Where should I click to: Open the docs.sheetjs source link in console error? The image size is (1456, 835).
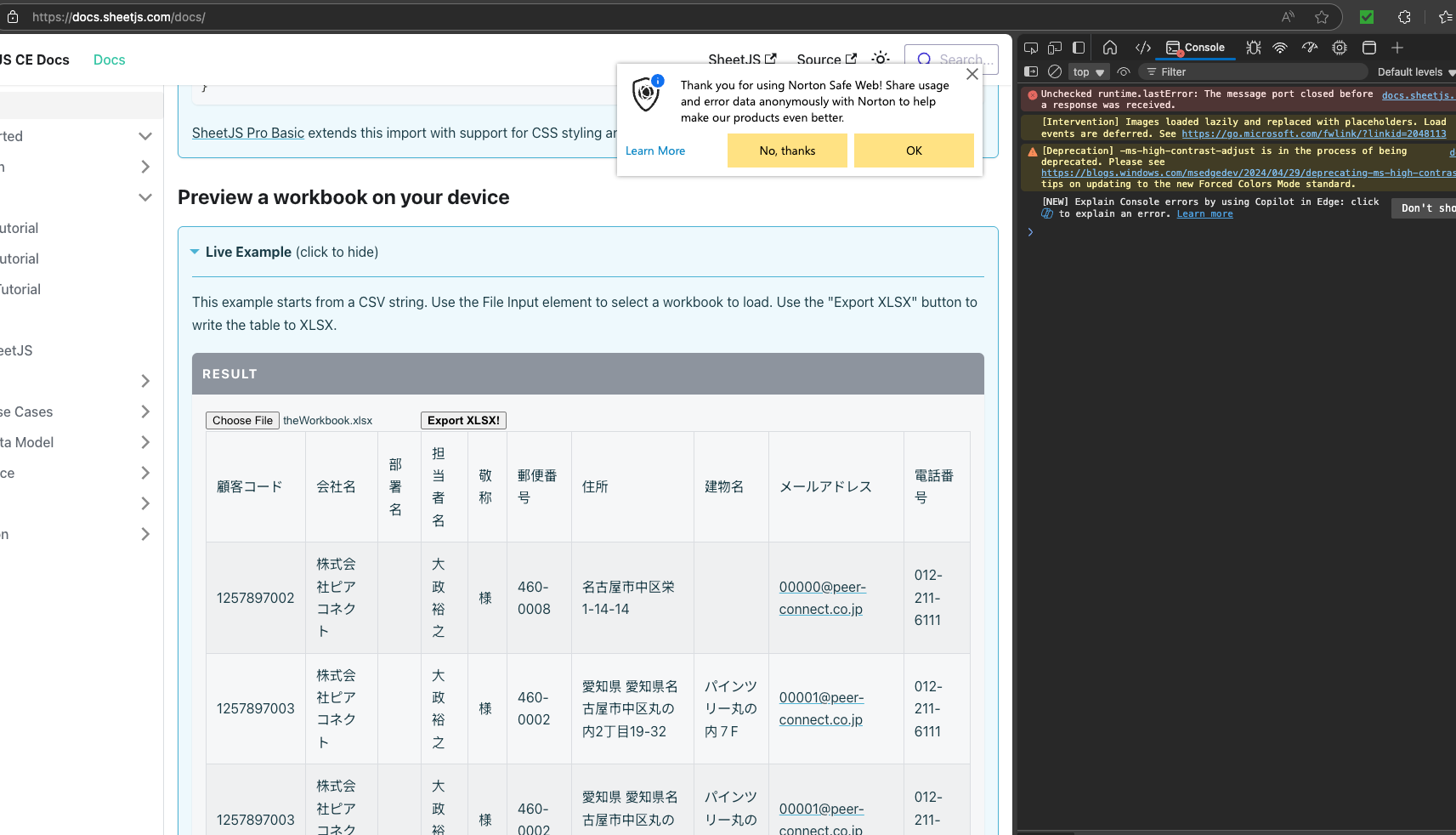(1418, 95)
